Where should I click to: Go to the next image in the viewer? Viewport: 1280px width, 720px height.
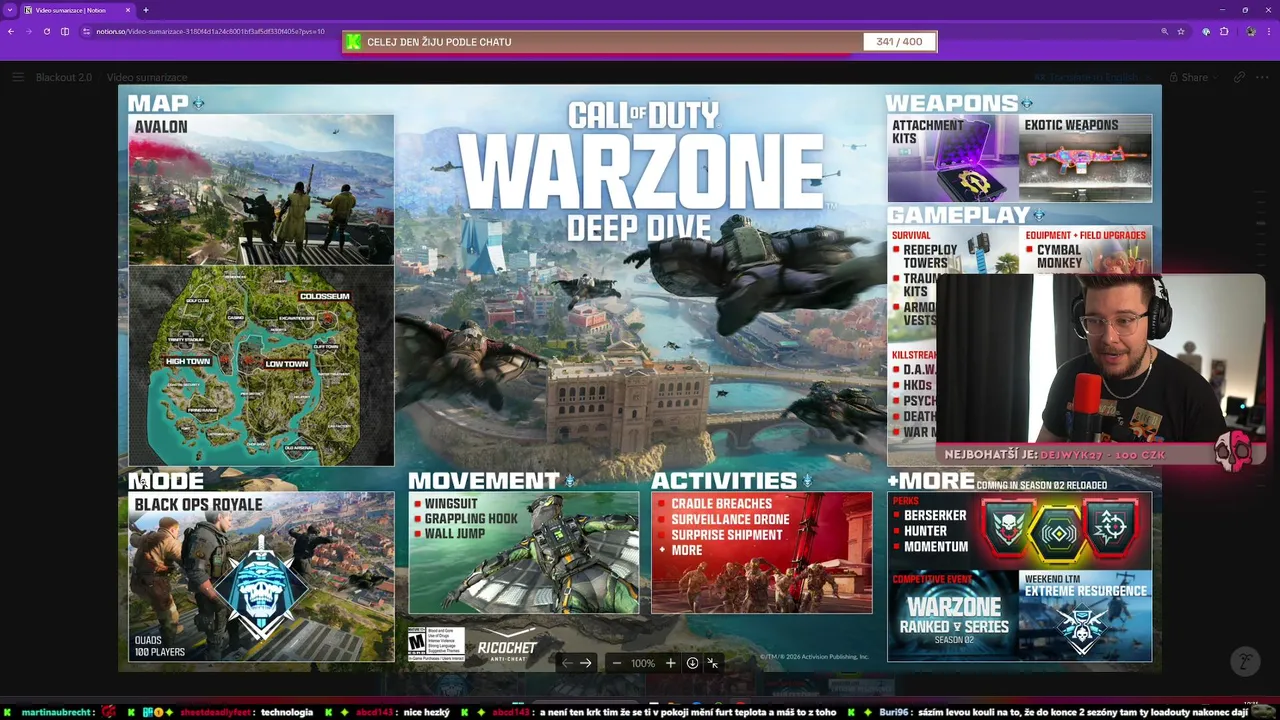tap(586, 663)
